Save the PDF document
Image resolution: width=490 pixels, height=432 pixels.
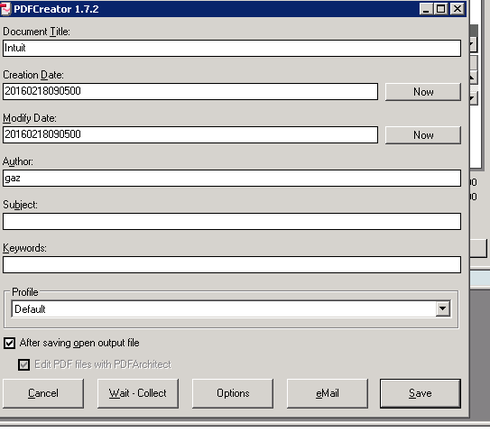(x=420, y=393)
